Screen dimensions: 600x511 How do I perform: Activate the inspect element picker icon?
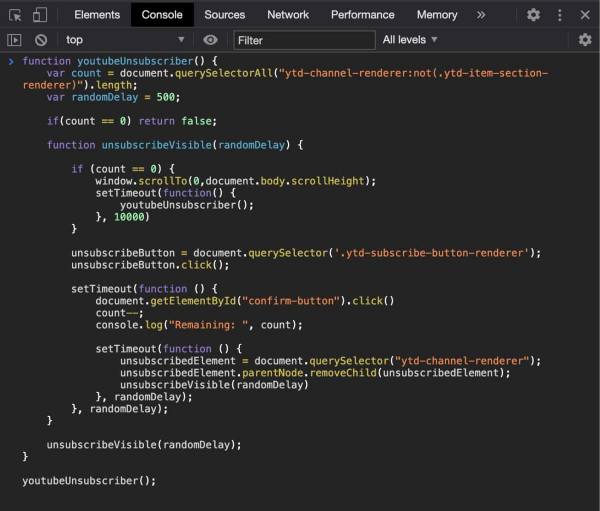coord(15,15)
